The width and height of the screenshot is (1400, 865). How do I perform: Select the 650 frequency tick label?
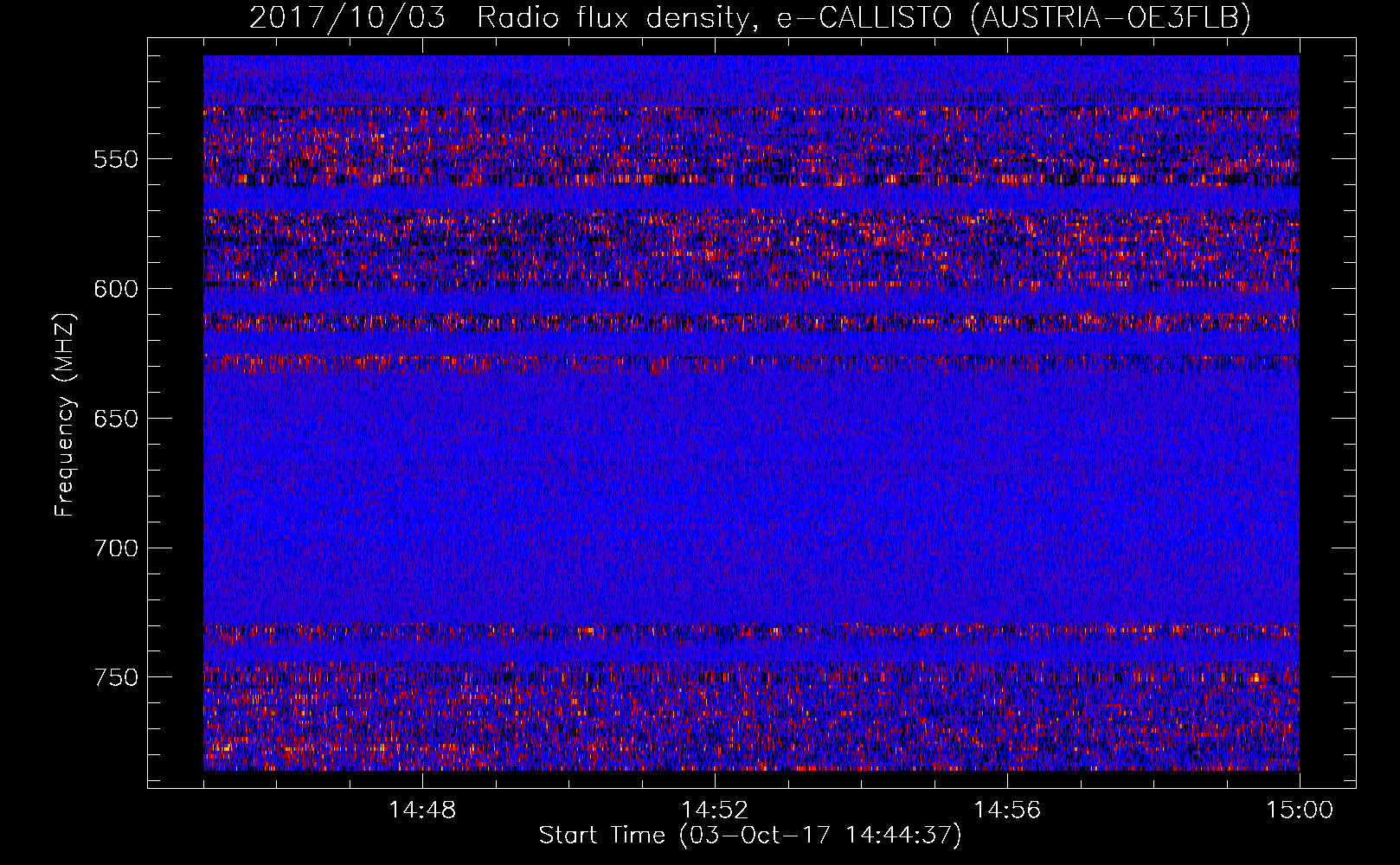(116, 419)
